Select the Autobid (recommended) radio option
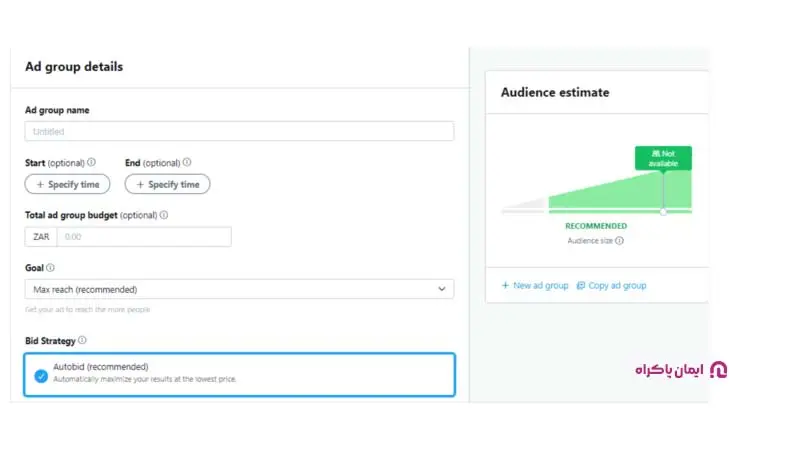This screenshot has width=800, height=450. (x=41, y=375)
